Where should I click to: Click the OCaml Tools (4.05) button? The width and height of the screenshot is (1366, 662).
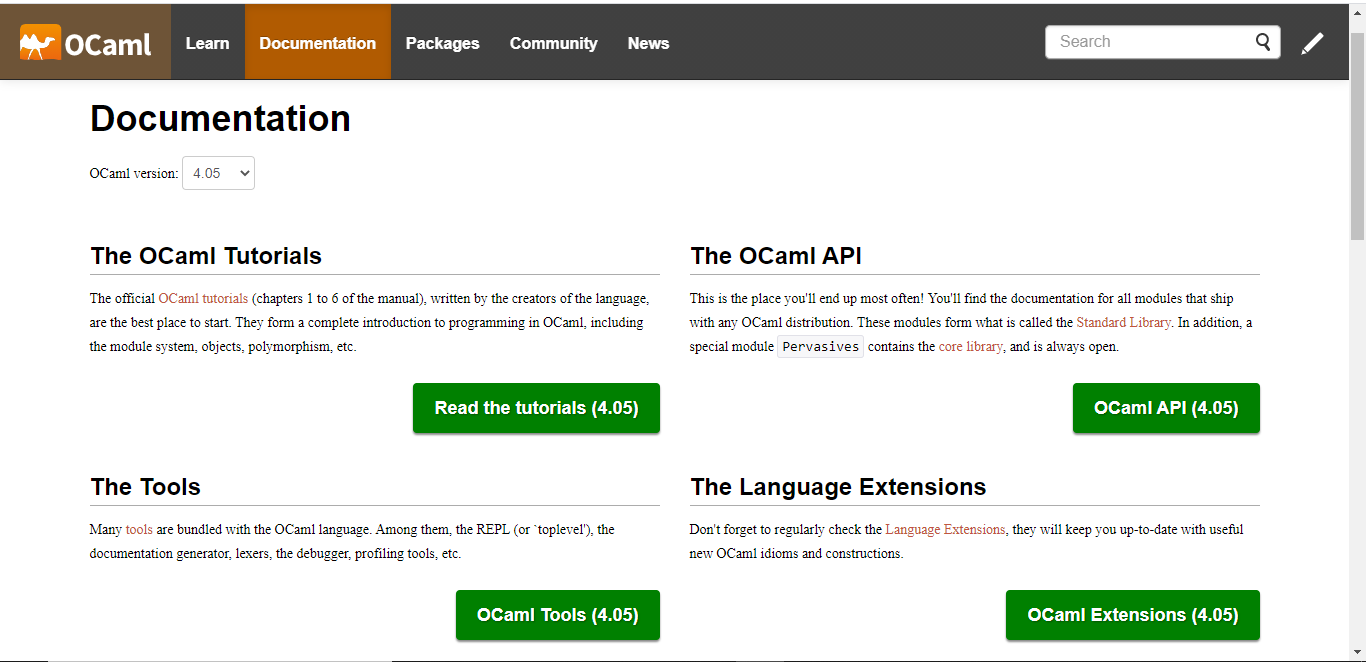558,615
